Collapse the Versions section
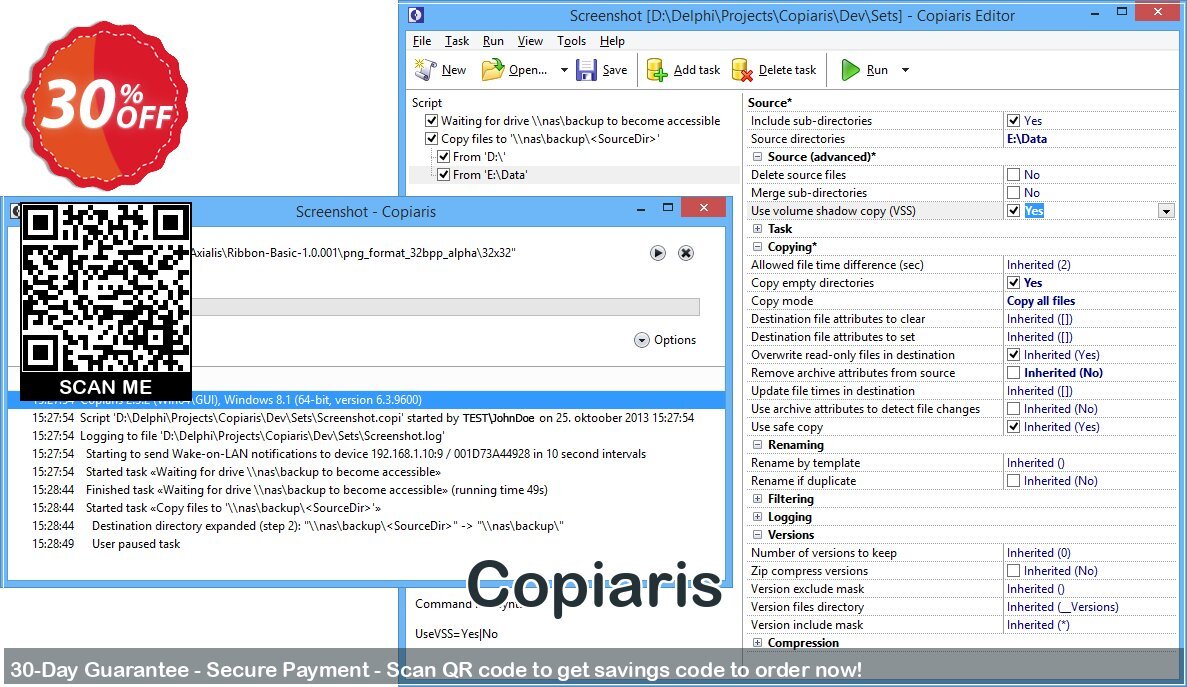The image size is (1187, 687). point(757,535)
